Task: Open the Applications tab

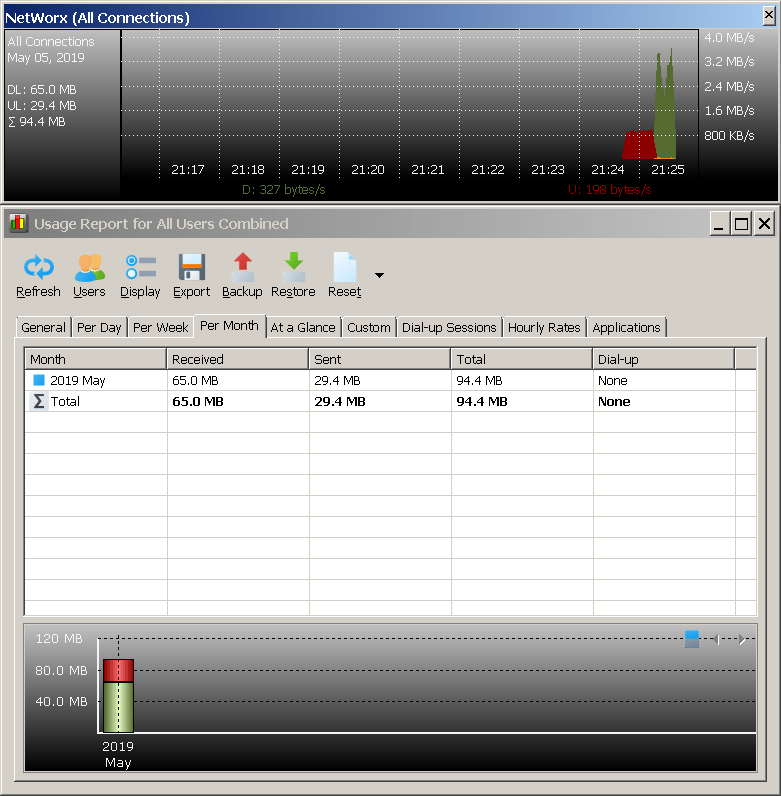Action: tap(626, 327)
